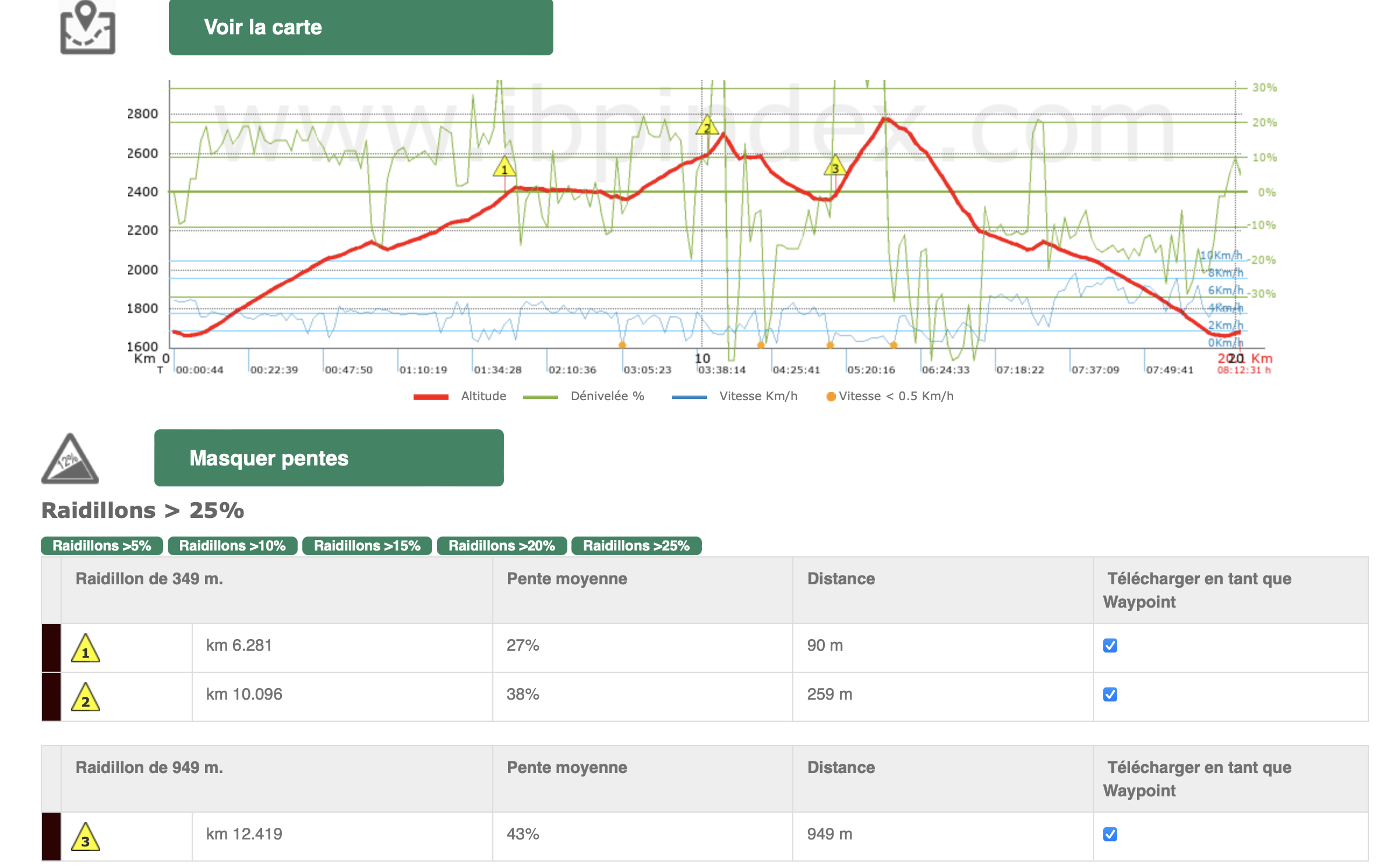The width and height of the screenshot is (1391, 868).
Task: Click waypoint 3 marker on chart
Action: tap(835, 167)
